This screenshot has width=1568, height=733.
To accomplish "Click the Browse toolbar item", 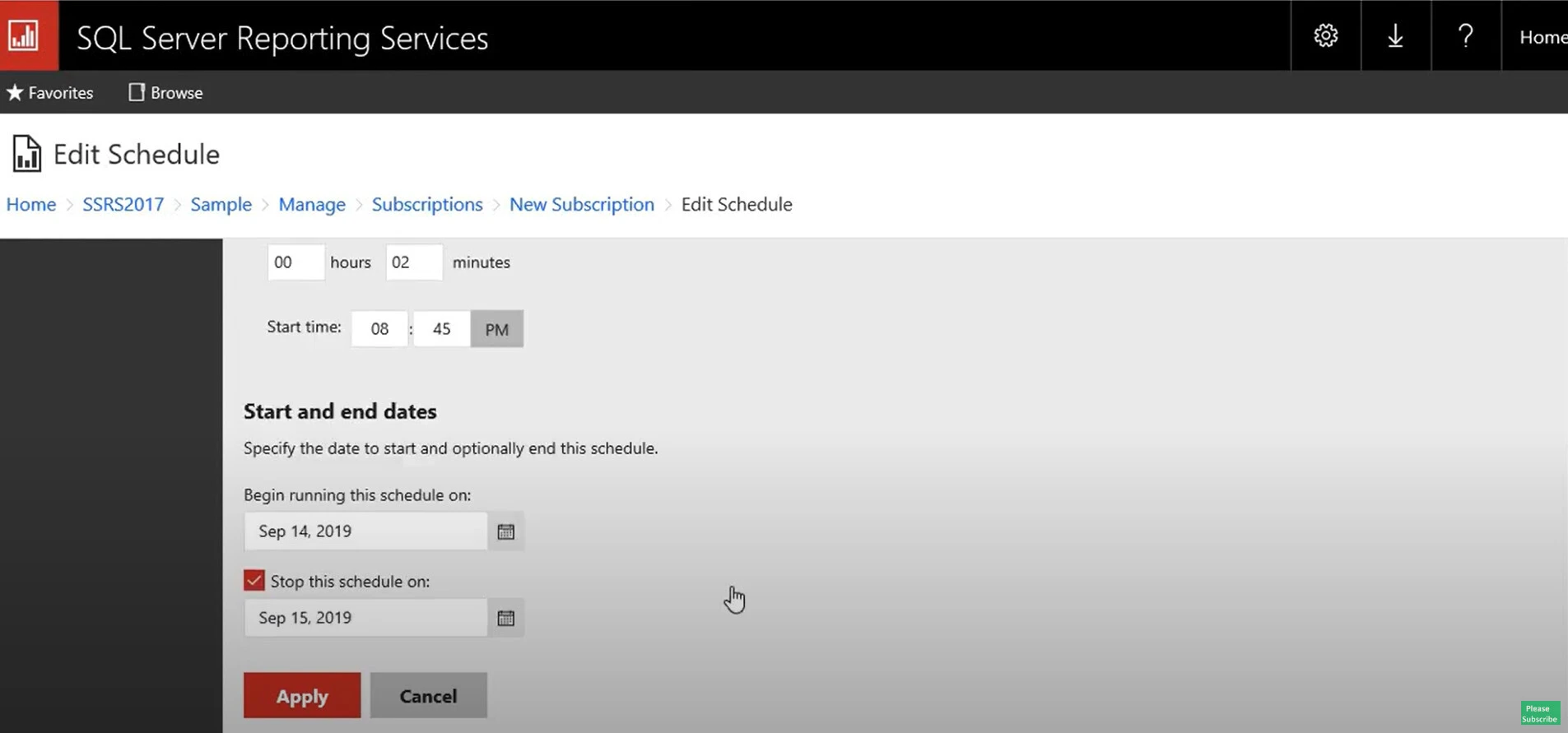I will [x=165, y=93].
